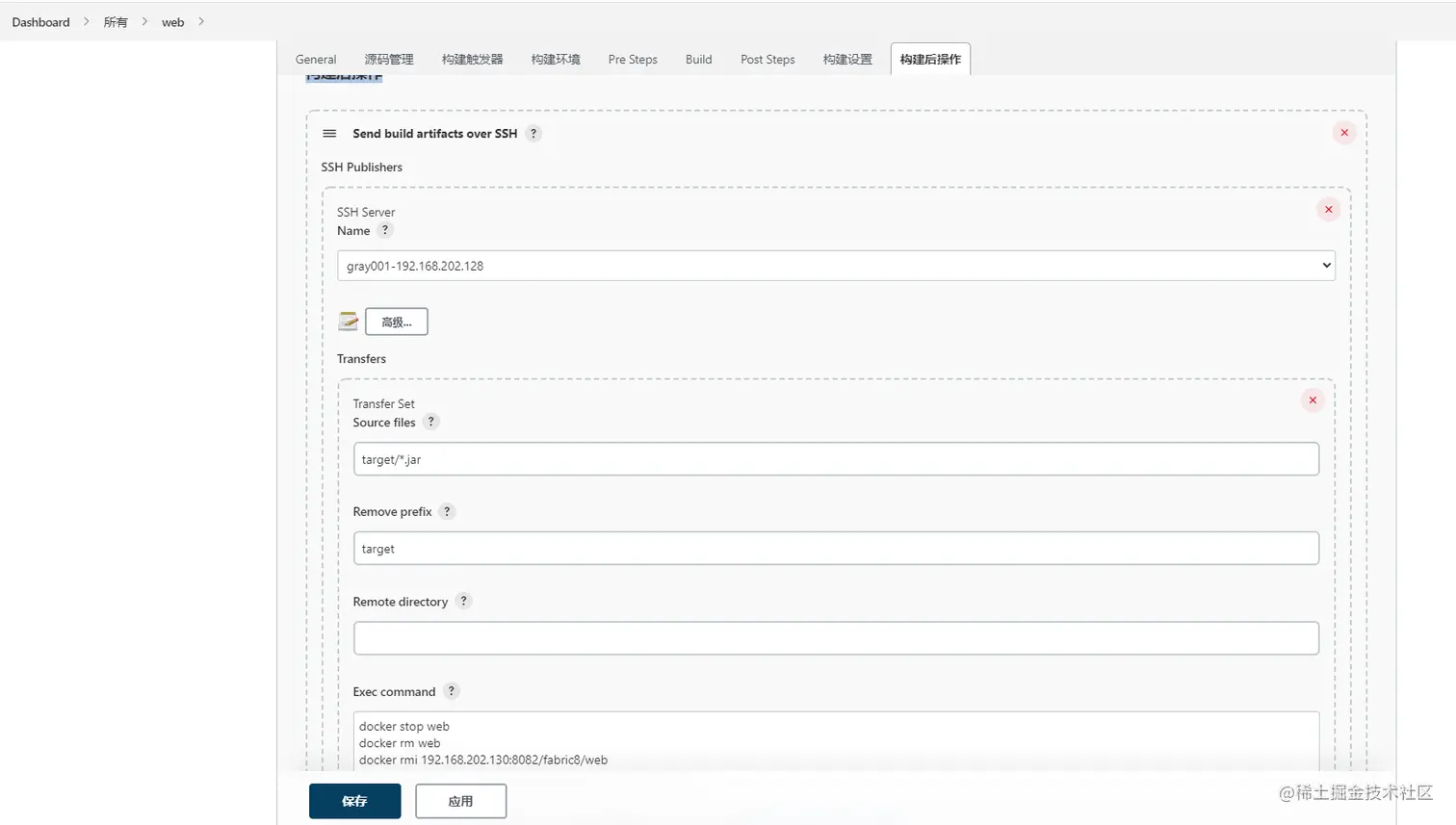Open the SSH Server Name dropdown
Image resolution: width=1456 pixels, height=825 pixels.
[x=836, y=266]
